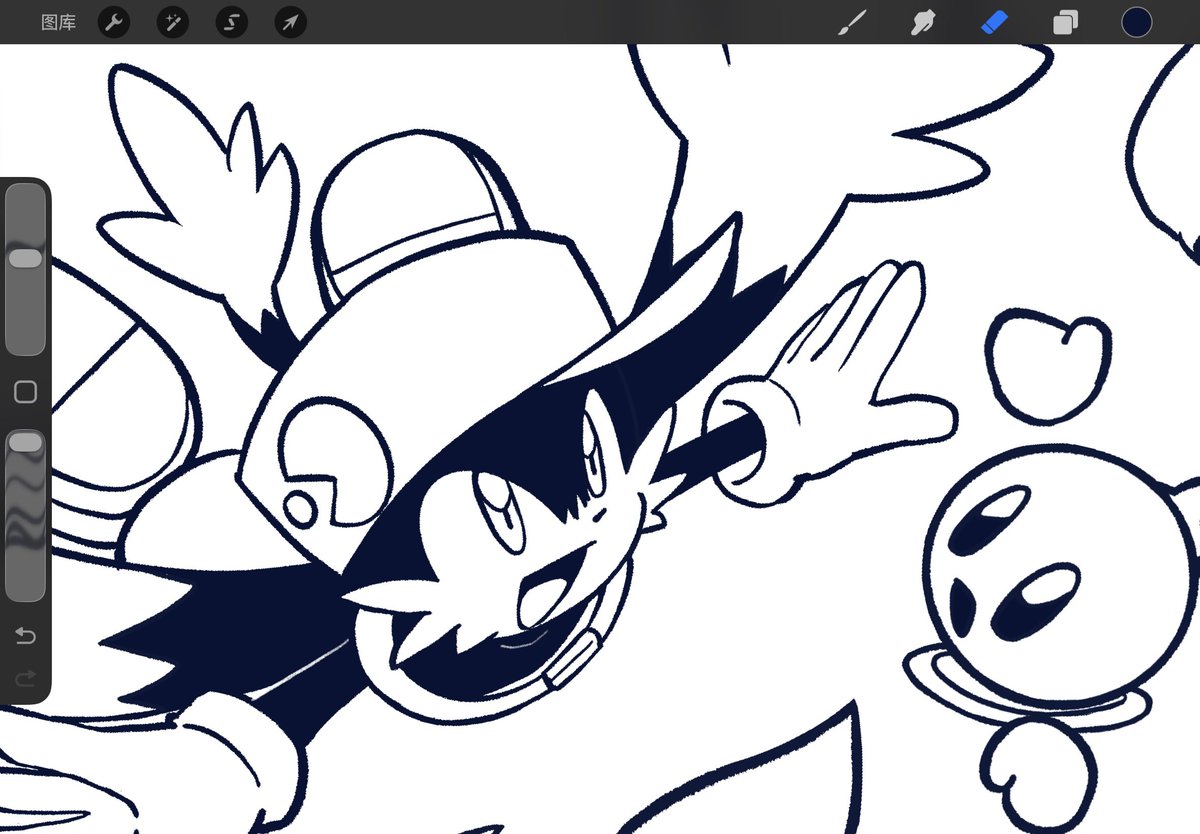This screenshot has height=834, width=1200.
Task: Activate the Transform arrow tool
Action: click(290, 22)
